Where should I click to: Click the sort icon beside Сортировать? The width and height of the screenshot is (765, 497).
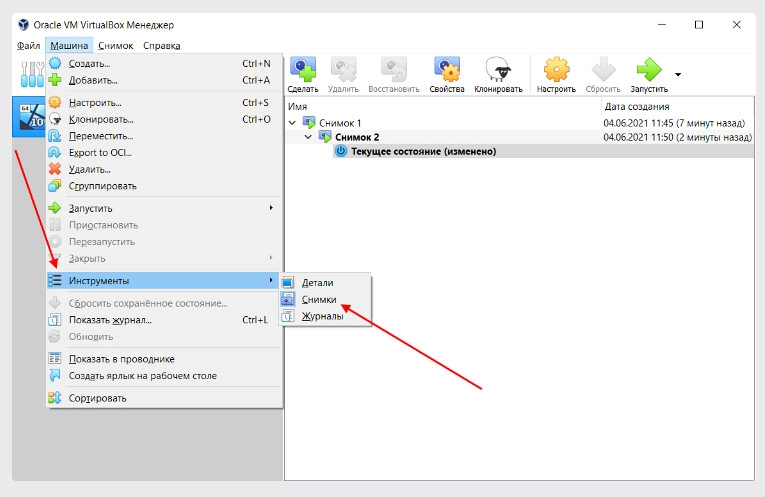click(x=55, y=398)
